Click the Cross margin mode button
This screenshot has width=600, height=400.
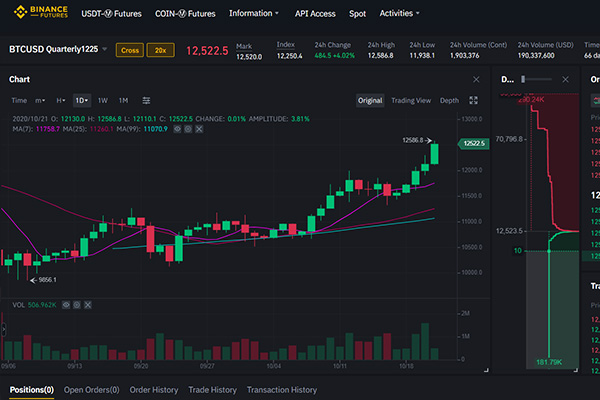(x=130, y=50)
